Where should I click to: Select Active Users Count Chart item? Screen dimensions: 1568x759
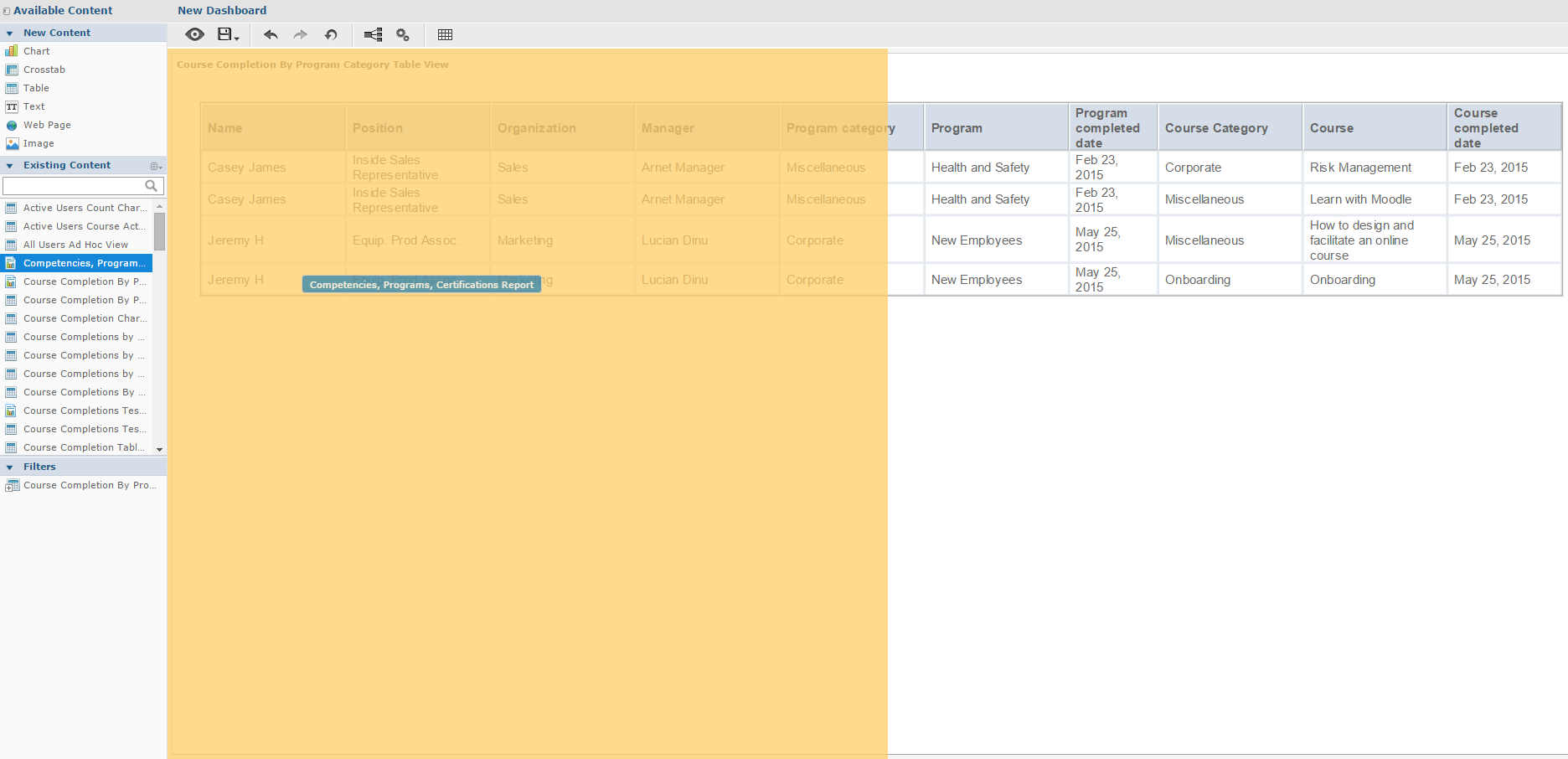84,208
